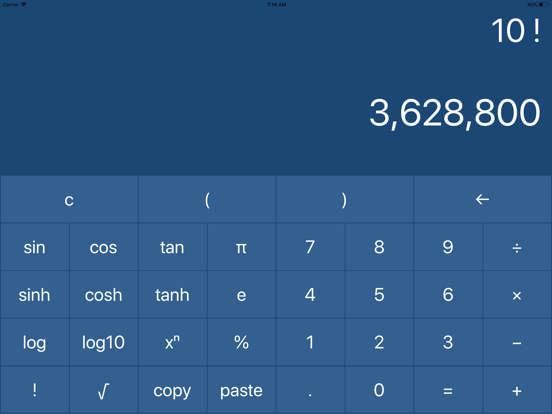This screenshot has height=414, width=552.
Task: Insert the pi constant
Action: tap(242, 247)
